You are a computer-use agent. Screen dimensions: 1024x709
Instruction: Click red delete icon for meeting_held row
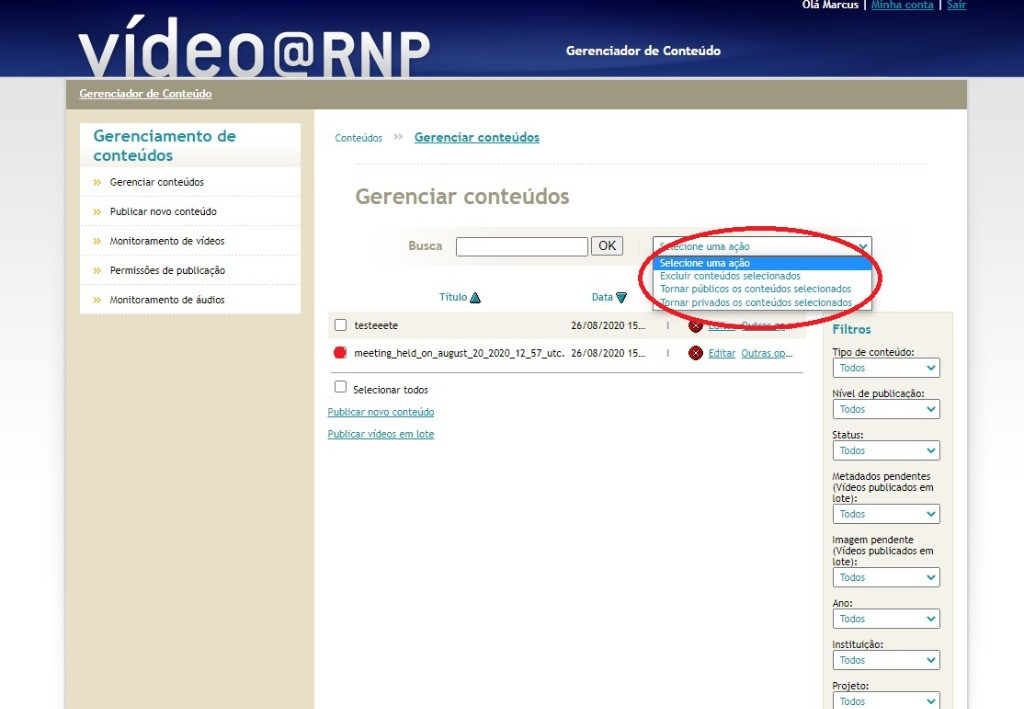coord(696,353)
